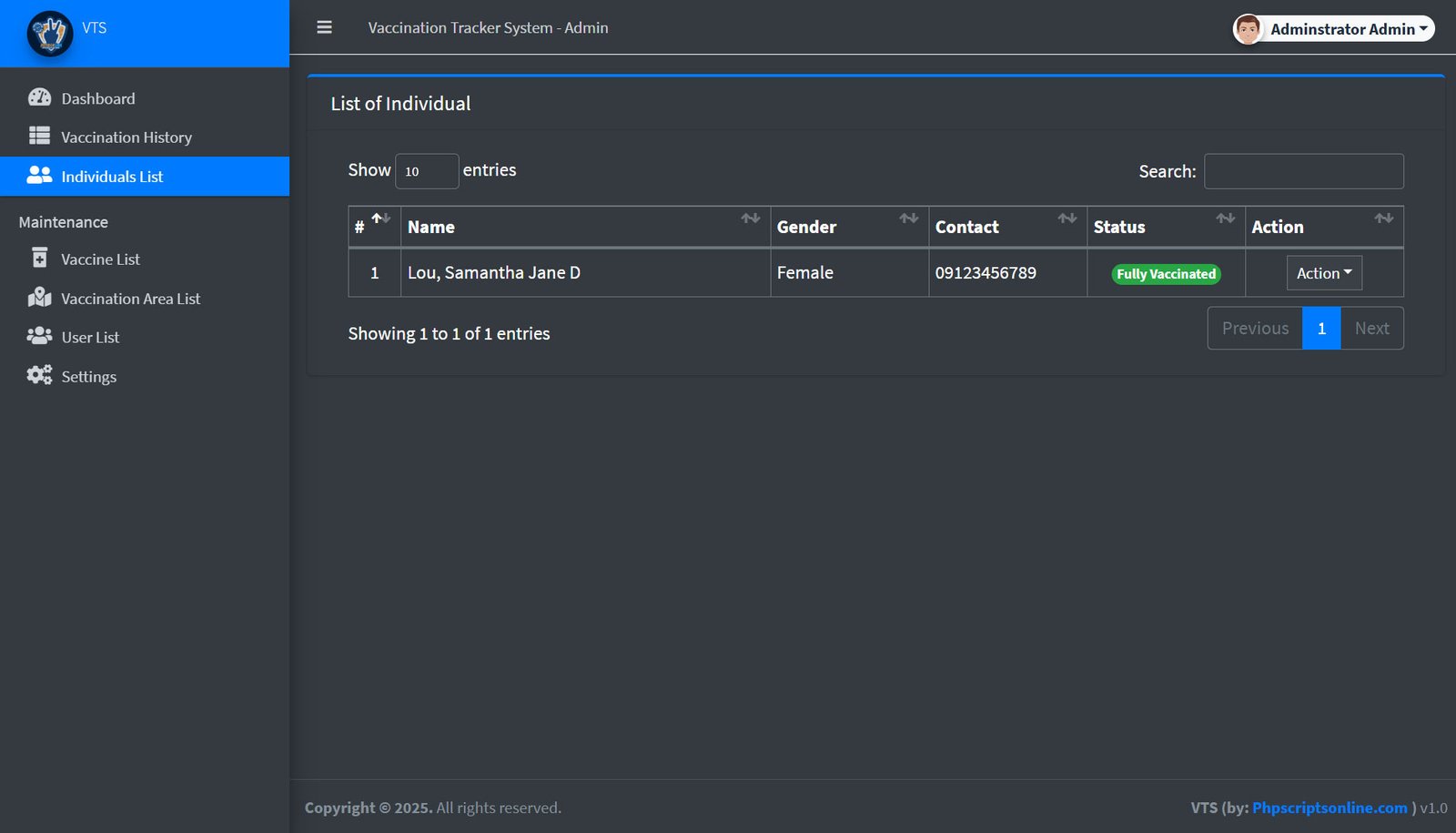1456x833 pixels.
Task: Click the Status column header text
Action: point(1119,228)
